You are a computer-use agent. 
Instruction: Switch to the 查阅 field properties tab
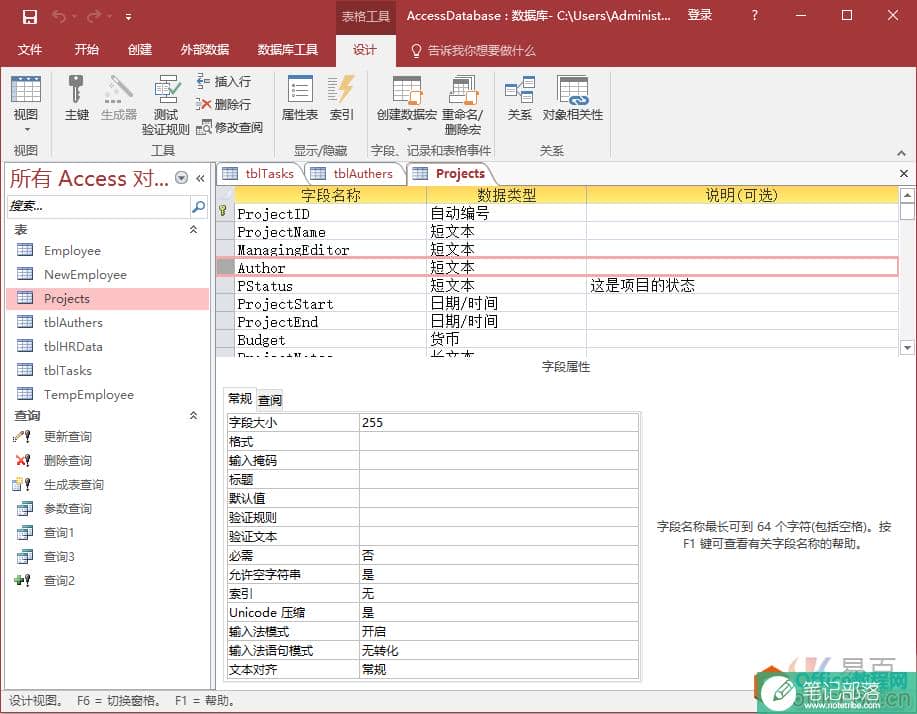click(270, 400)
